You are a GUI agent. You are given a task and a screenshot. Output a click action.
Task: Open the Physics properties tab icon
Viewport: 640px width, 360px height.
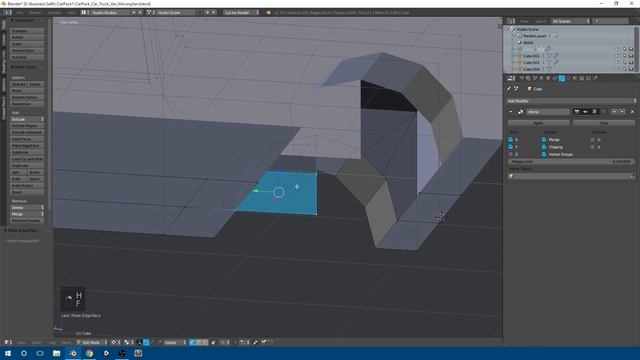click(595, 78)
